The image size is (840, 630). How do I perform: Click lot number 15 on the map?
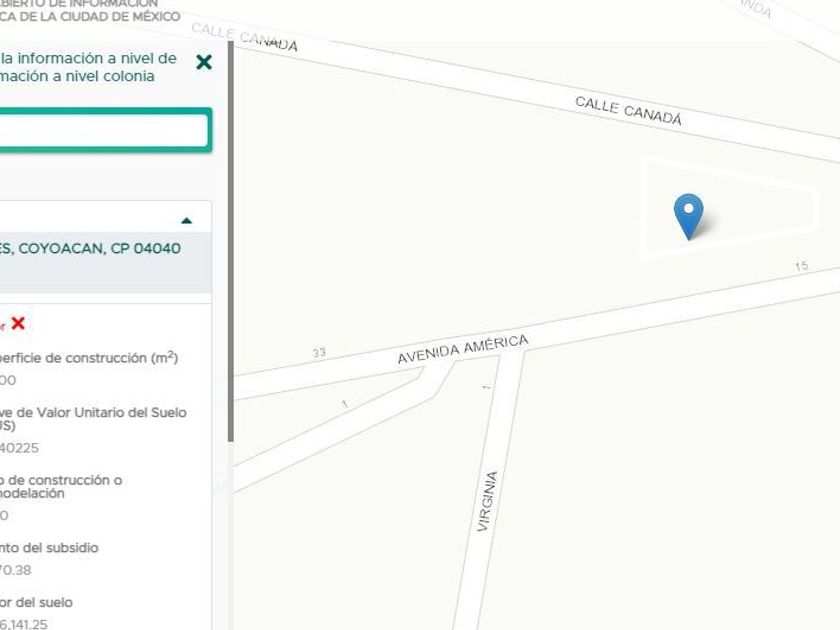[x=801, y=266]
